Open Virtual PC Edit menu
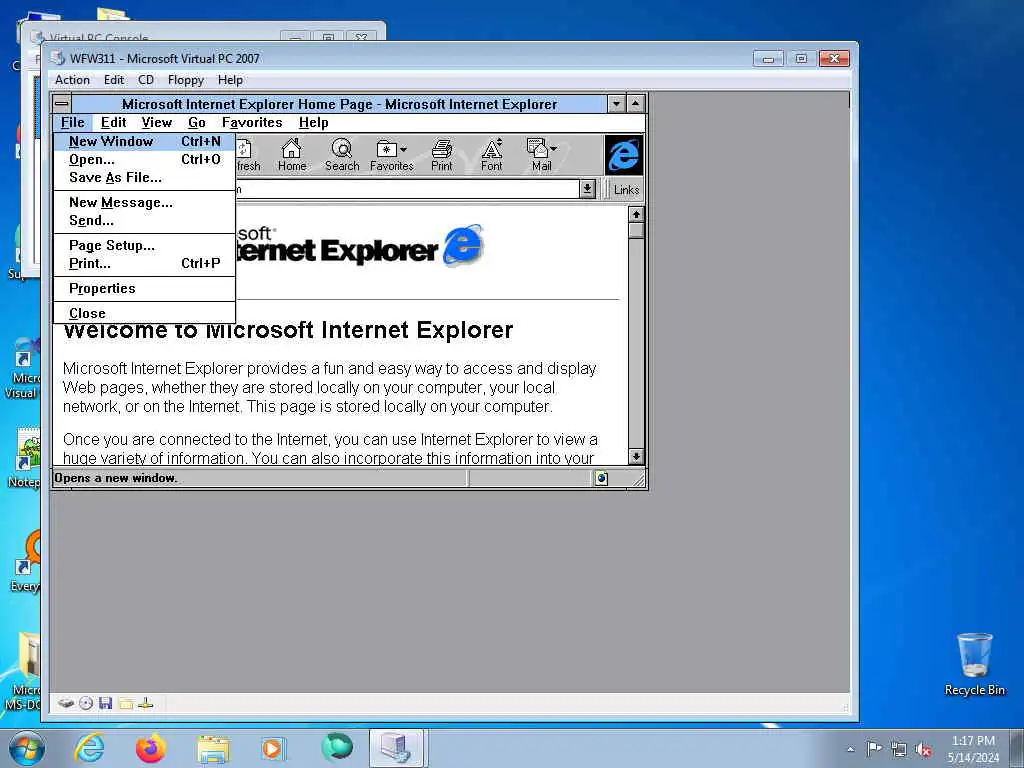This screenshot has width=1024, height=768. coord(114,80)
